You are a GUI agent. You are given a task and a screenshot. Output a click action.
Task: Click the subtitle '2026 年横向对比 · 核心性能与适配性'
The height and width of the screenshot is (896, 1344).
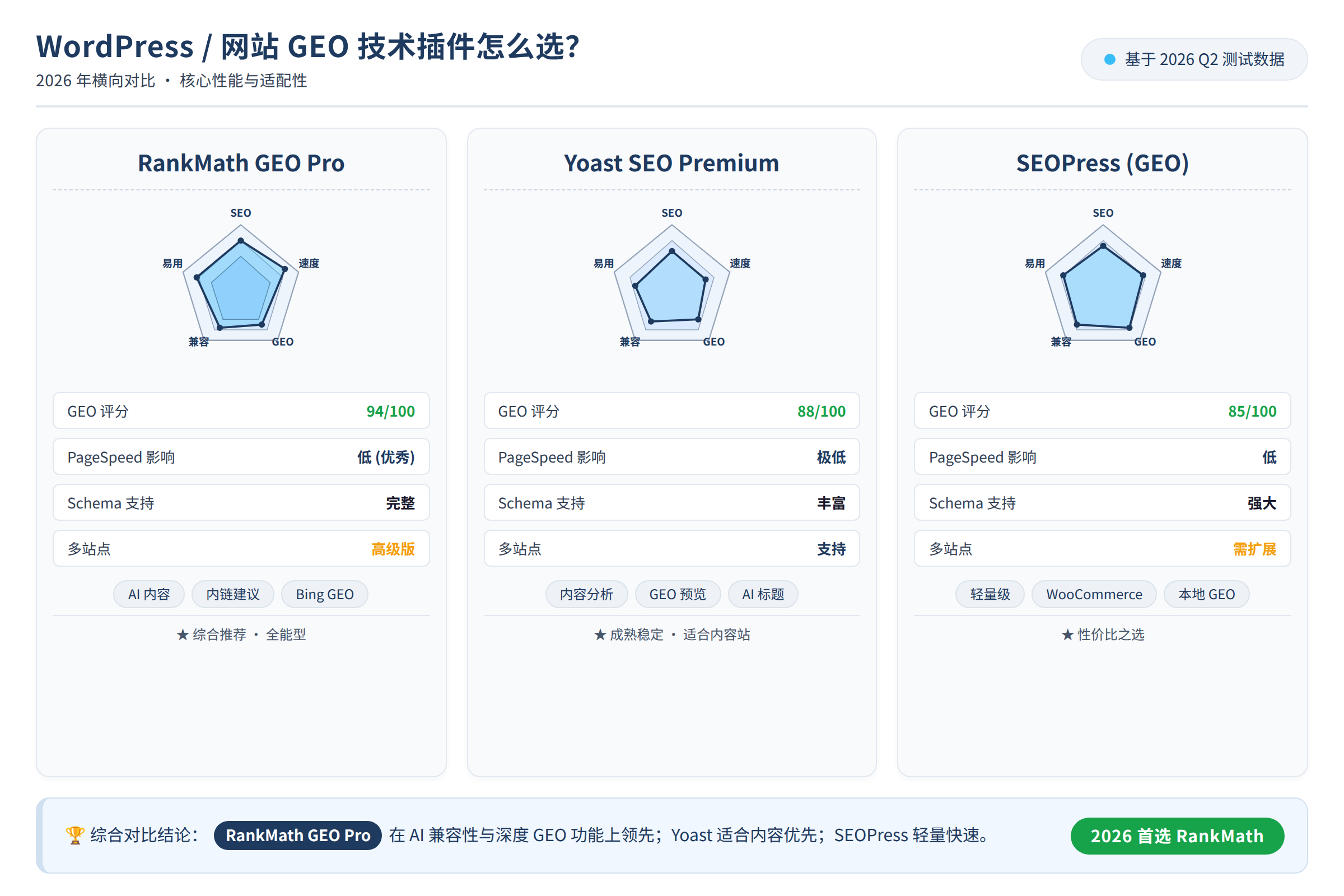pos(171,81)
